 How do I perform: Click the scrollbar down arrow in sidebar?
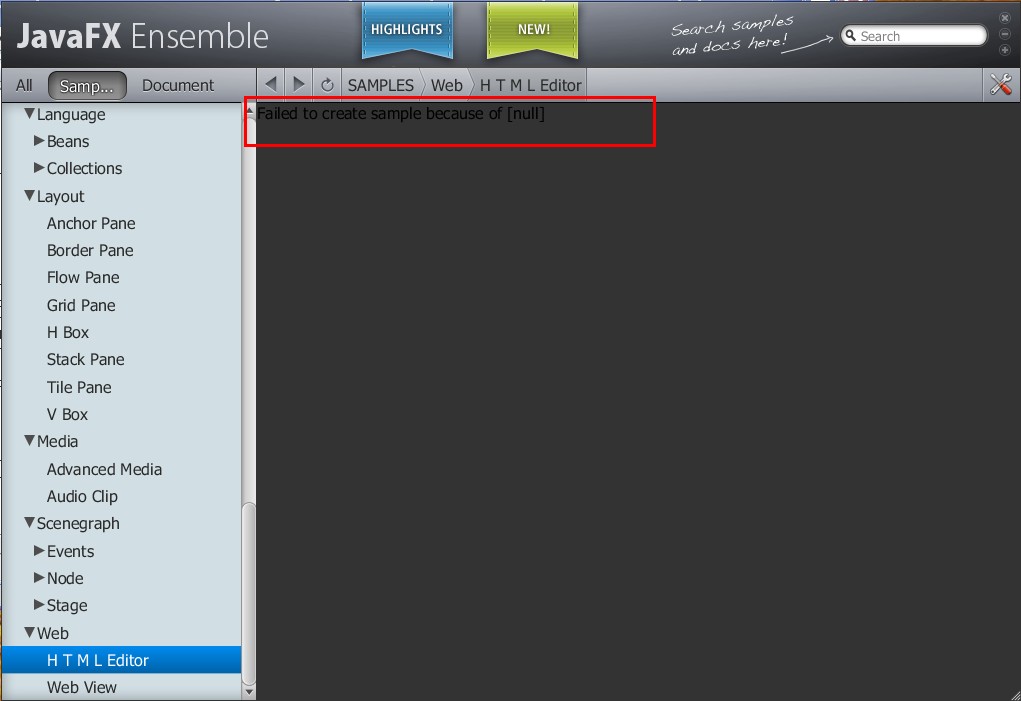248,691
